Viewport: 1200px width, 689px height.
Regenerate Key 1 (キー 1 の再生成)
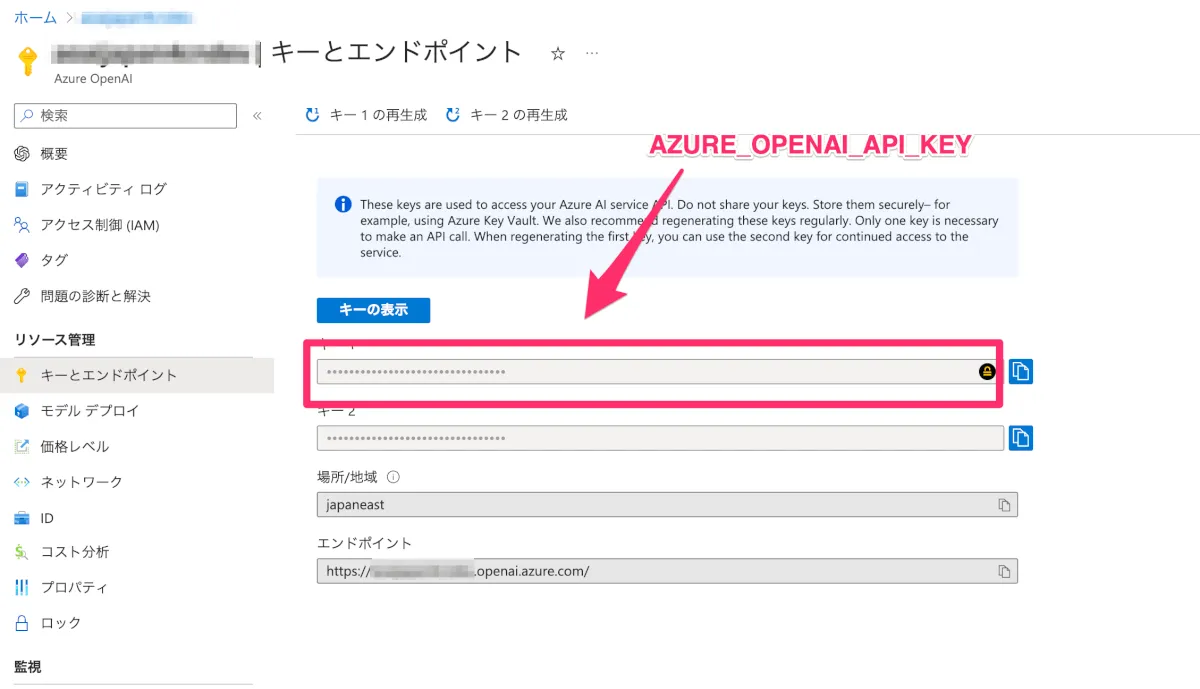[366, 115]
